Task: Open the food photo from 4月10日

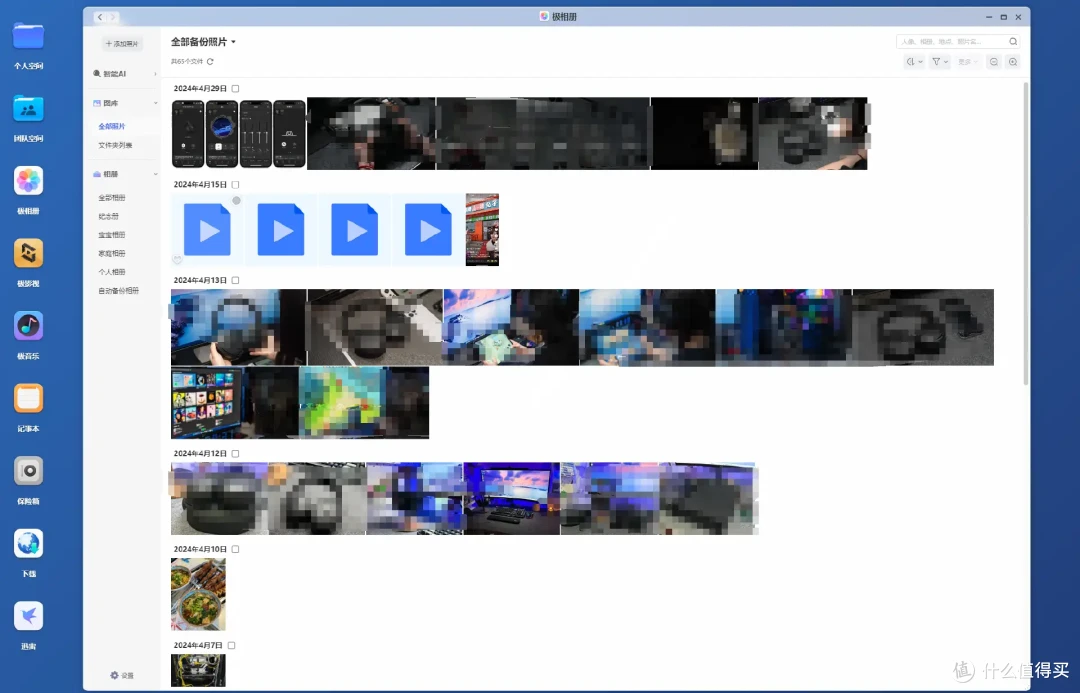Action: pos(198,594)
